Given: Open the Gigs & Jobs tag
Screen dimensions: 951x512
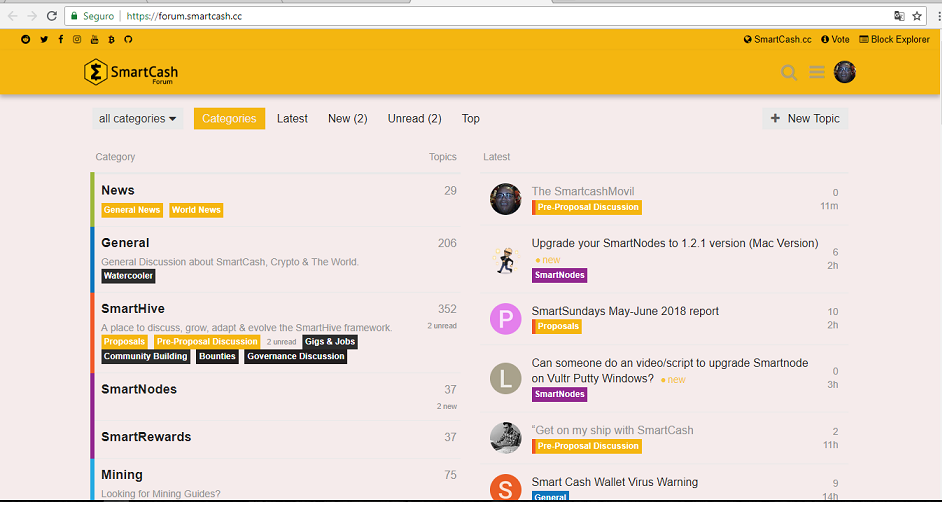Looking at the screenshot, I should (330, 342).
